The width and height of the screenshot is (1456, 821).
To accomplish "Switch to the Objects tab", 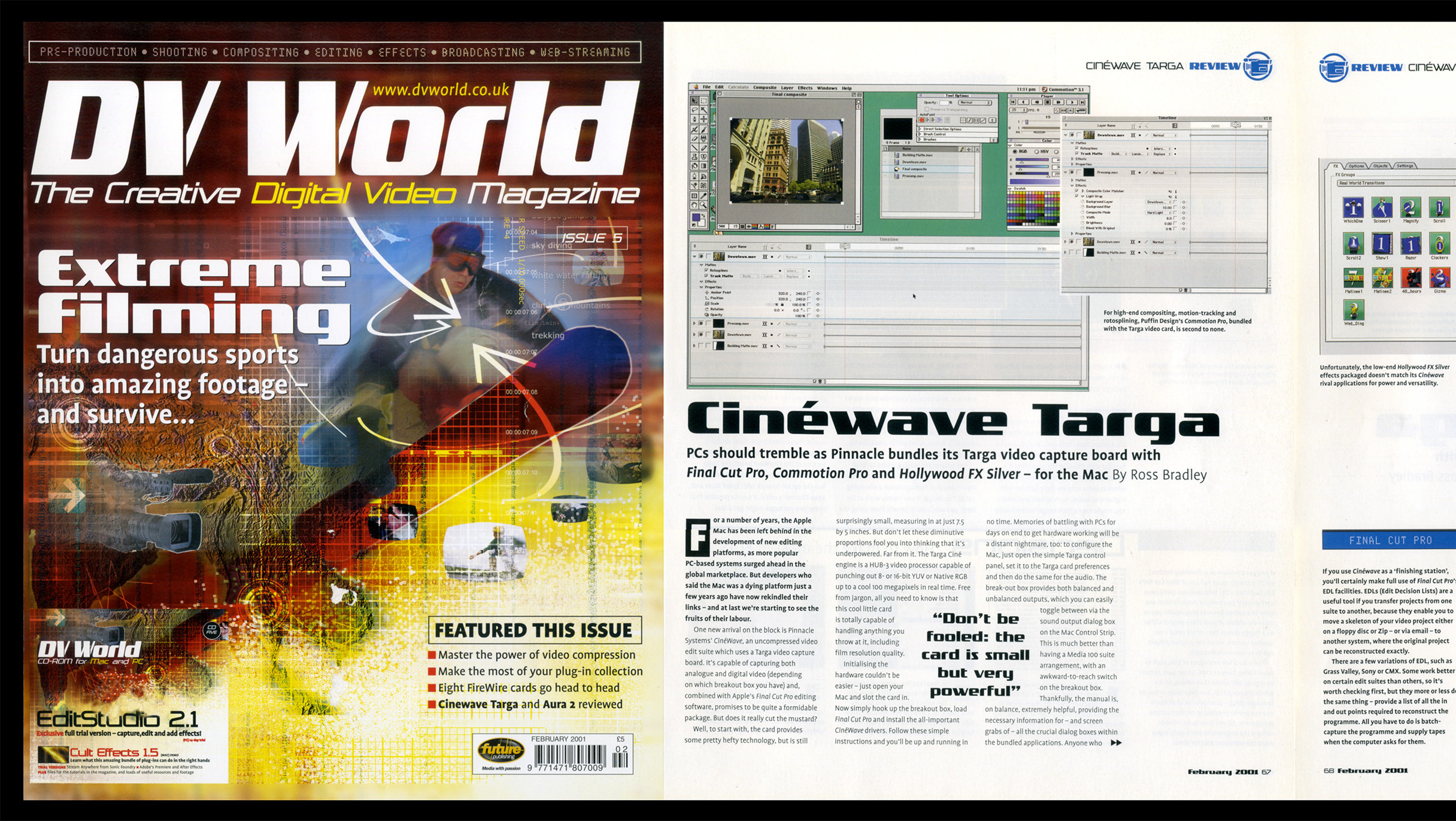I will pos(1380,166).
